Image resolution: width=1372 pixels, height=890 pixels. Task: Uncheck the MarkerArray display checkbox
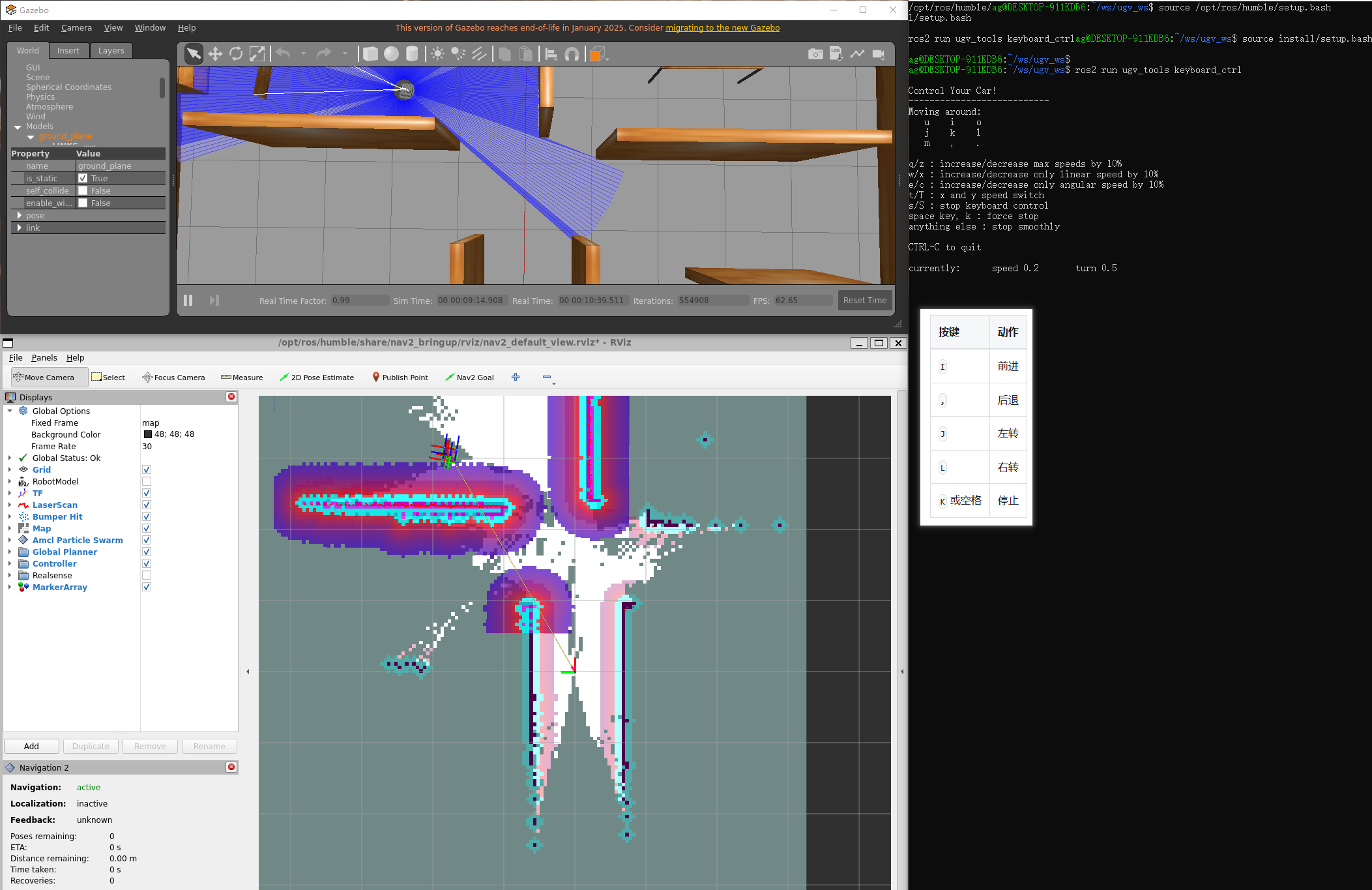click(147, 587)
